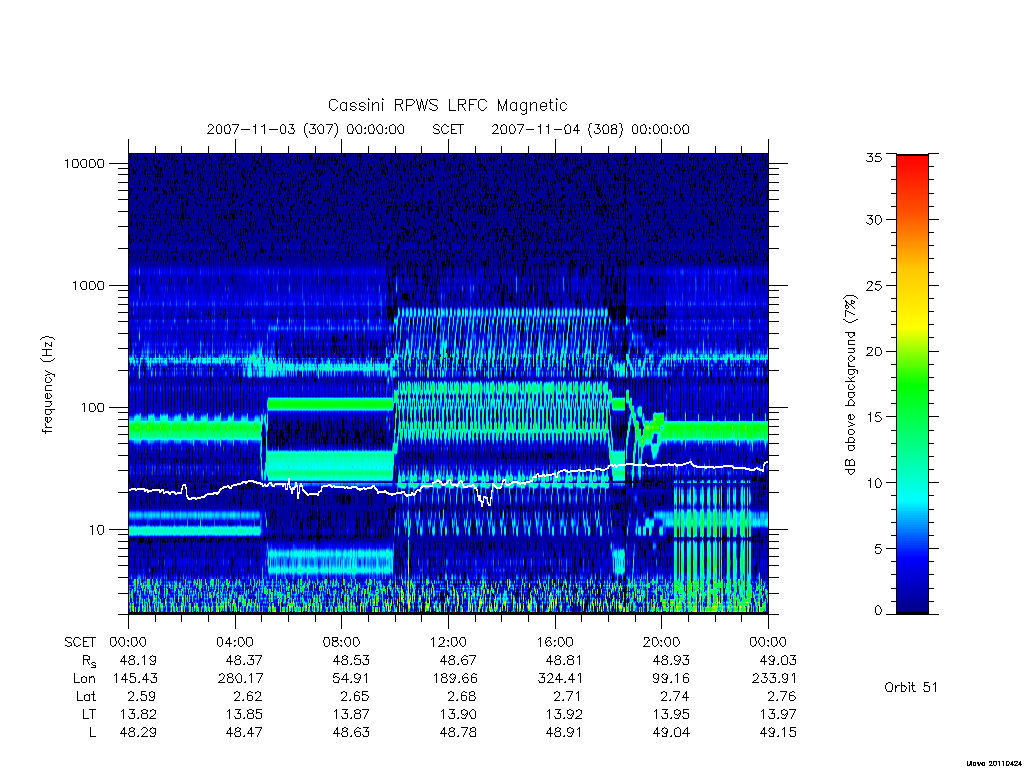Click the vertical color bar scale
1024x768 pixels.
[x=912, y=384]
